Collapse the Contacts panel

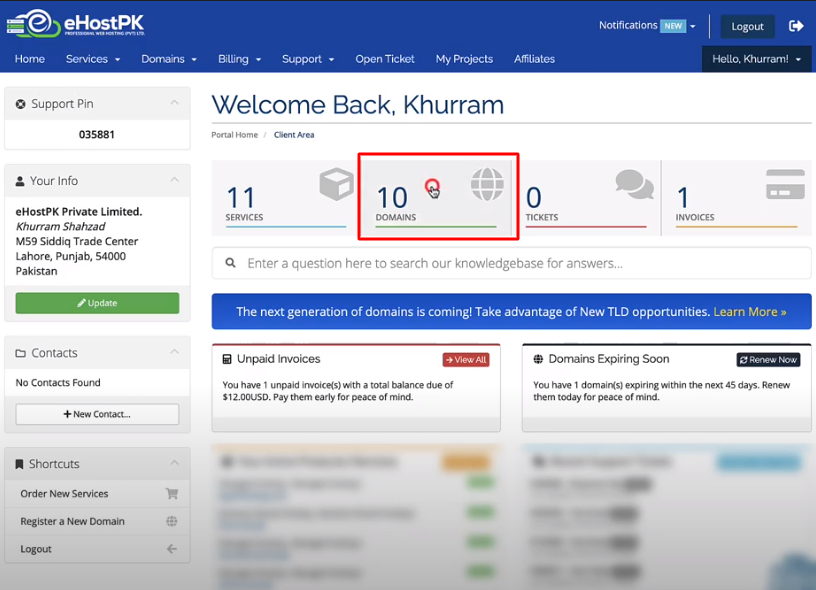coord(174,352)
